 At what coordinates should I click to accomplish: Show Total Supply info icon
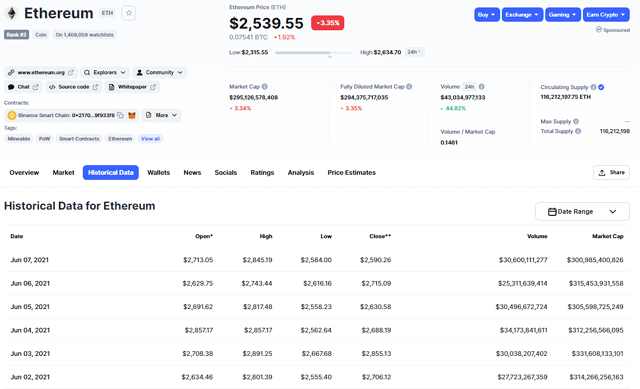[578, 131]
